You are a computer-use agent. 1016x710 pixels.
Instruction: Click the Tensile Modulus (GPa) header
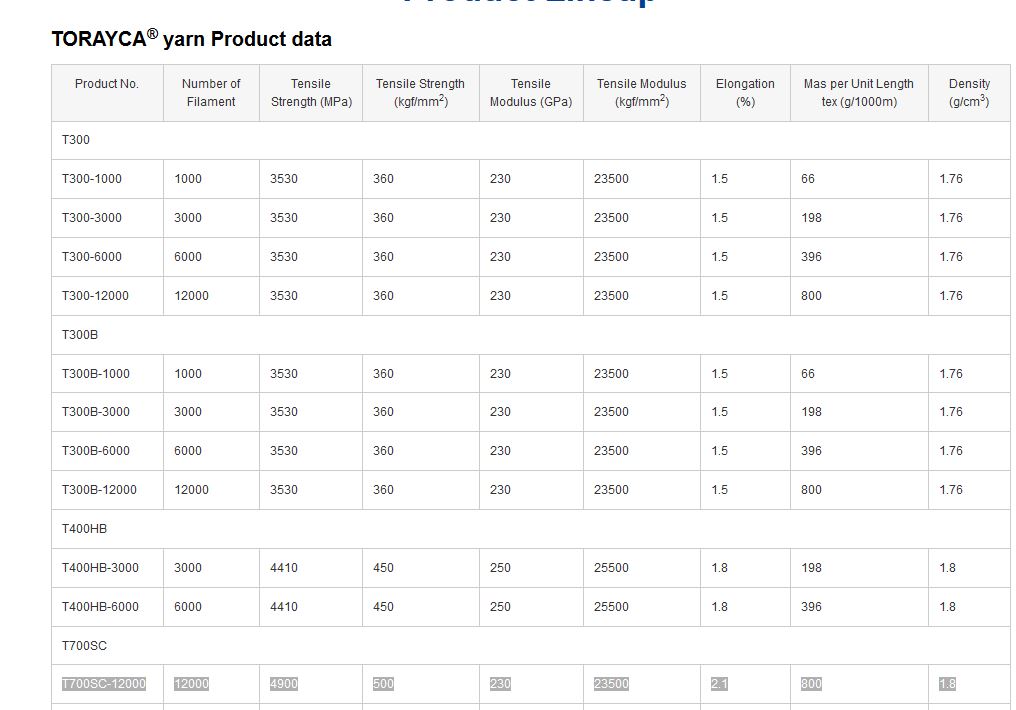530,93
